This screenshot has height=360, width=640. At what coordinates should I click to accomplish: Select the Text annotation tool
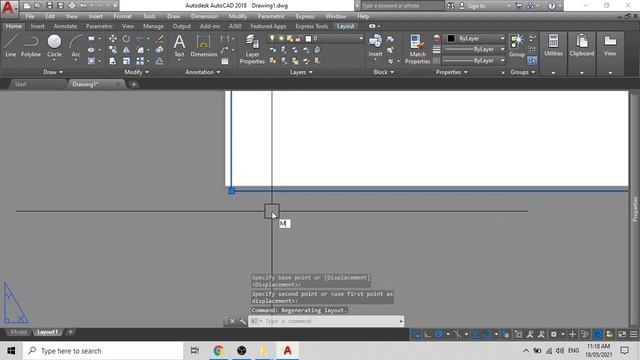[179, 46]
